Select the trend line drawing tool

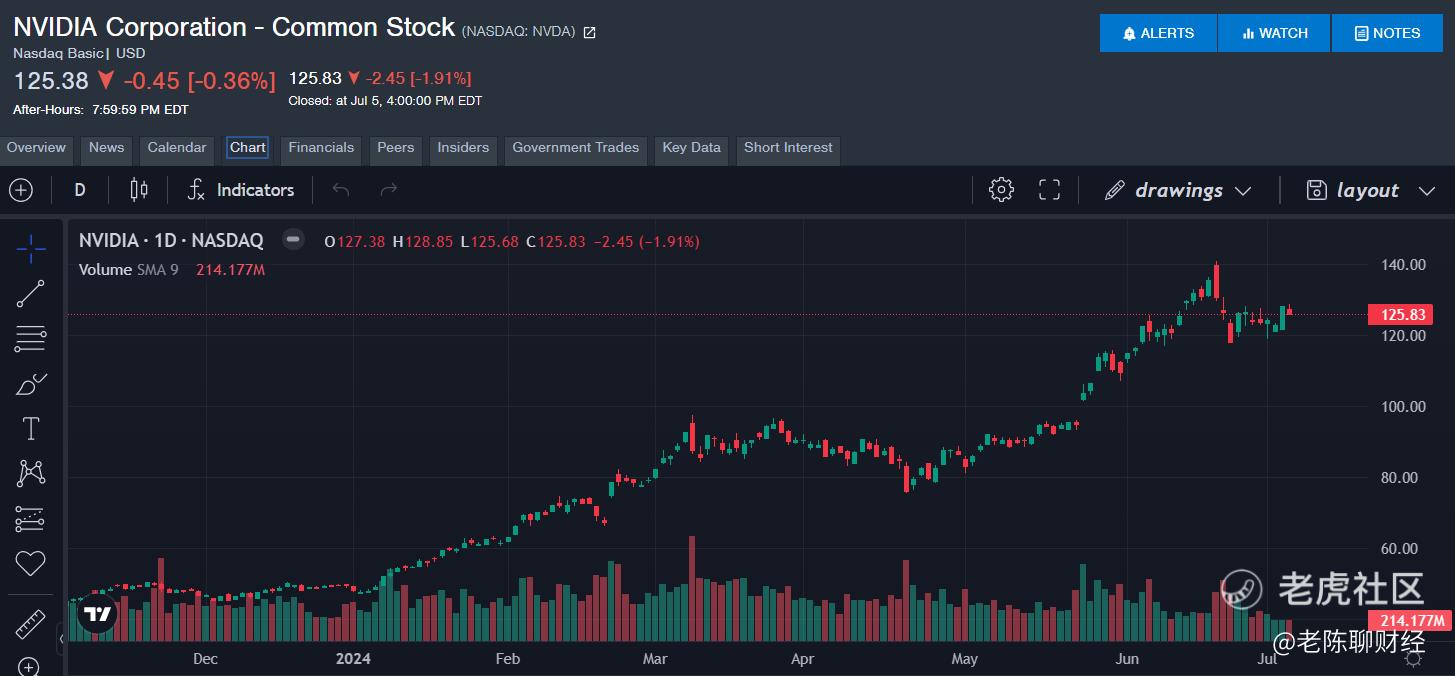click(30, 294)
